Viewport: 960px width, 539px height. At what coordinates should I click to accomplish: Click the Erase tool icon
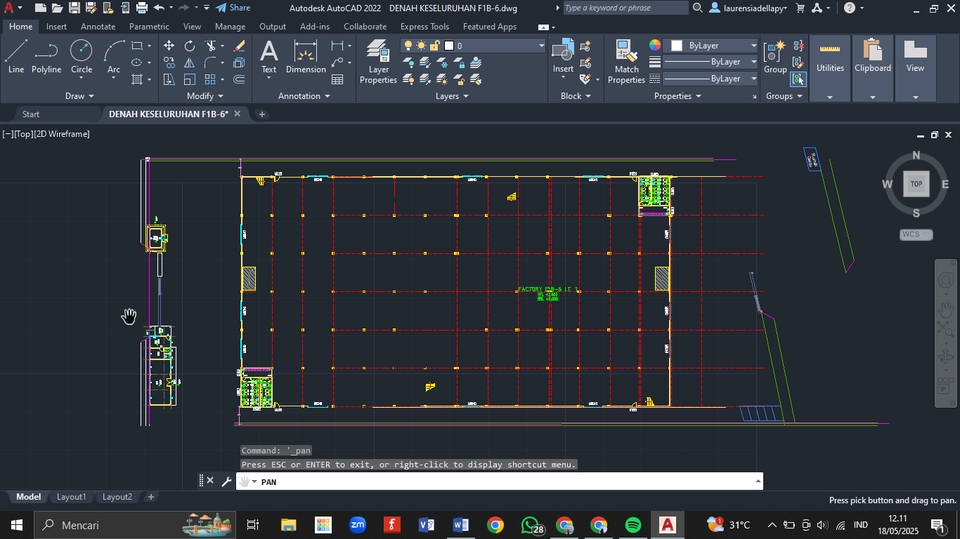pyautogui.click(x=239, y=46)
